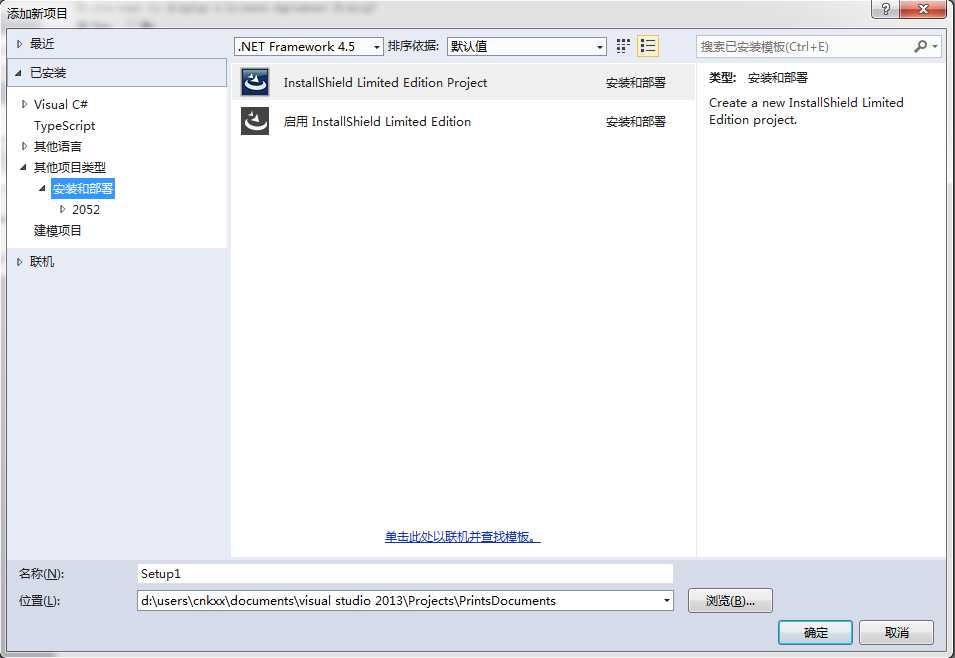
Task: Select the Visual C# label
Action: [x=61, y=105]
